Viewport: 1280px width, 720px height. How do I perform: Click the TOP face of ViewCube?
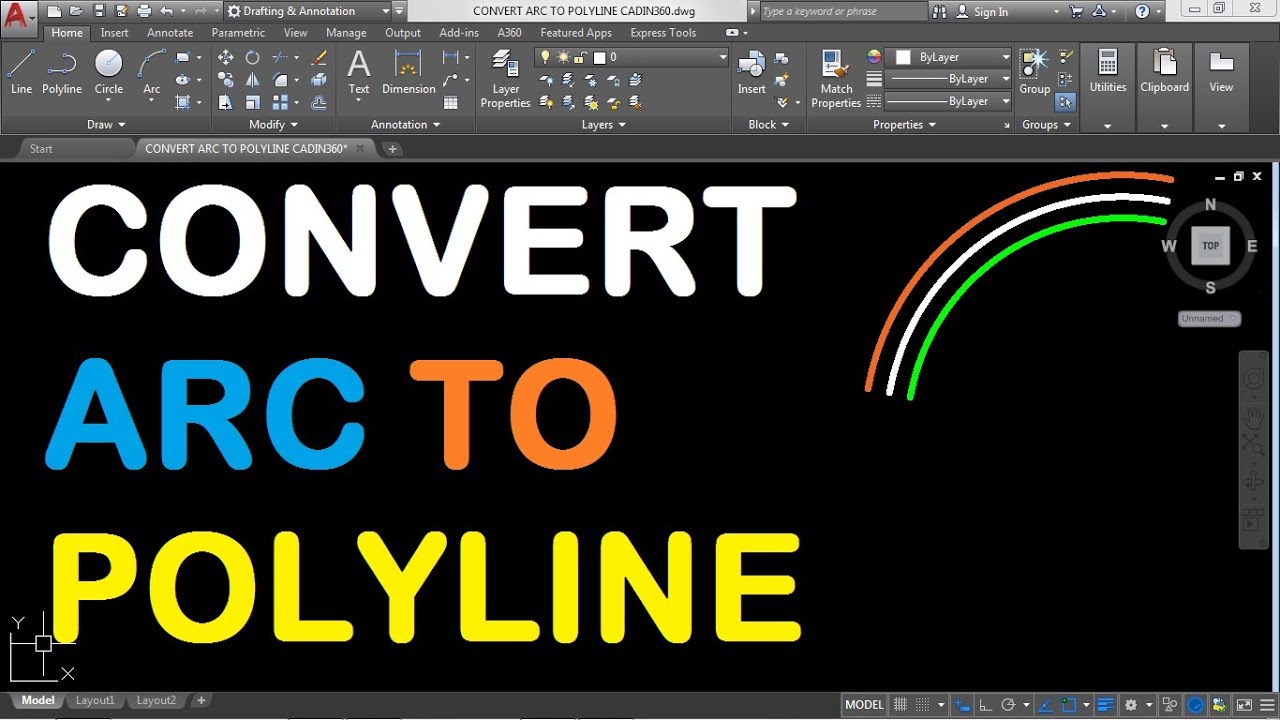(x=1210, y=246)
